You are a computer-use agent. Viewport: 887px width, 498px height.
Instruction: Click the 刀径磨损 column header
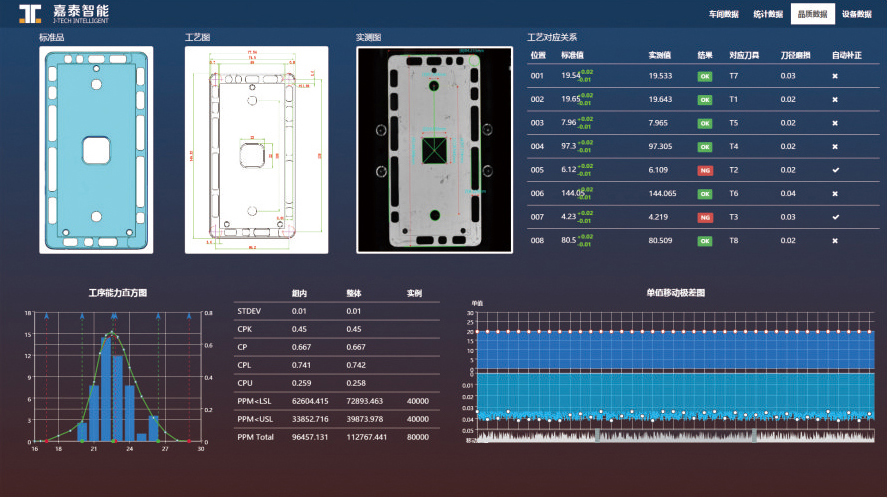click(x=795, y=55)
